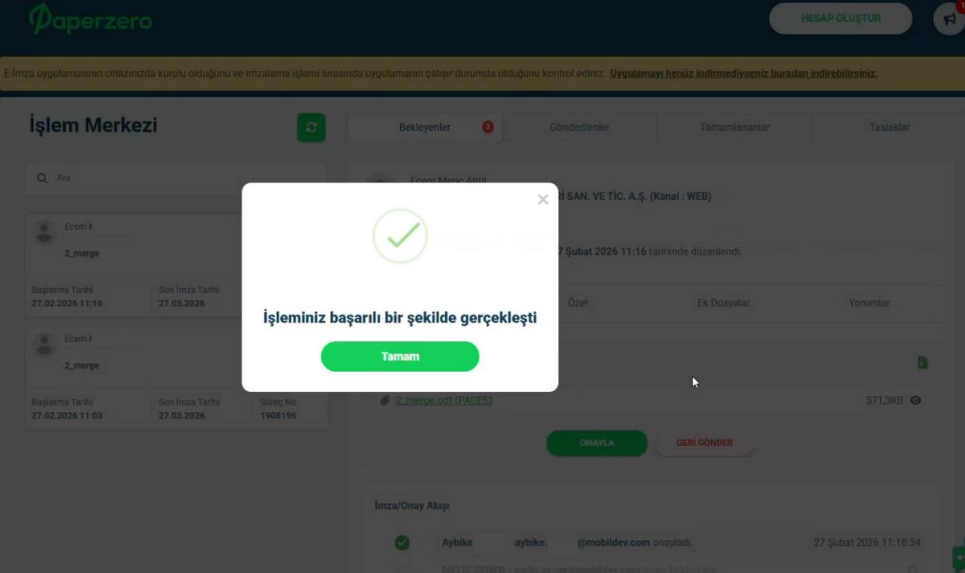The image size is (965, 573).
Task: Click the Paperzero logo
Action: point(90,19)
